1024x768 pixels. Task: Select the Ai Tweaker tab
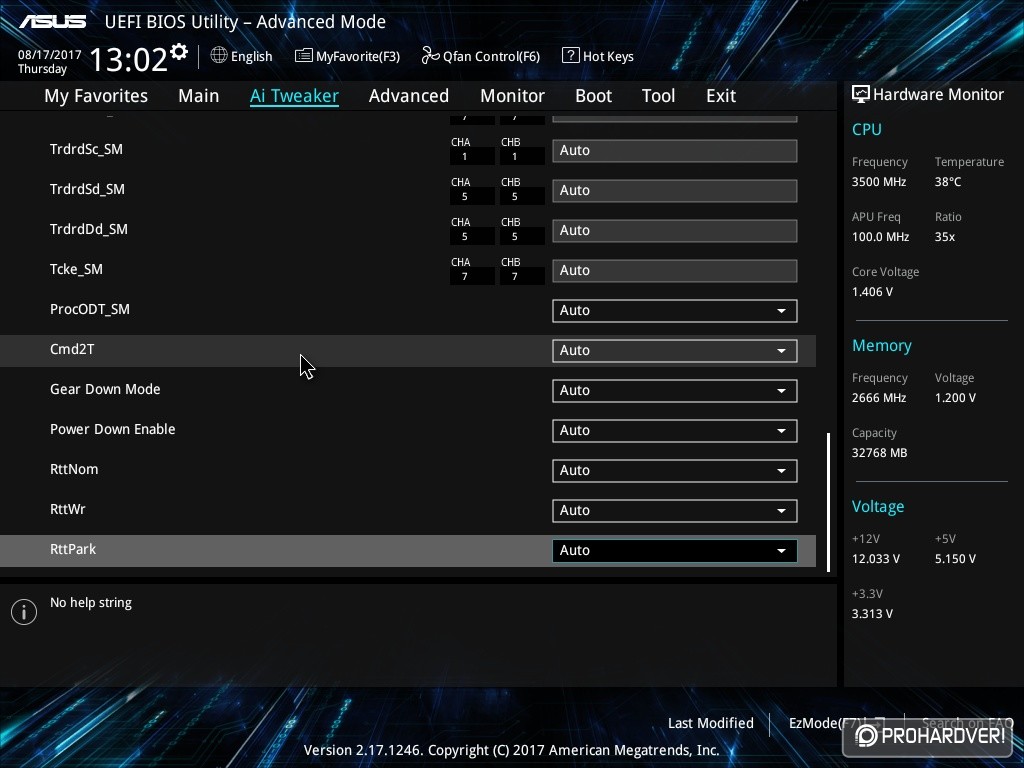coord(295,96)
